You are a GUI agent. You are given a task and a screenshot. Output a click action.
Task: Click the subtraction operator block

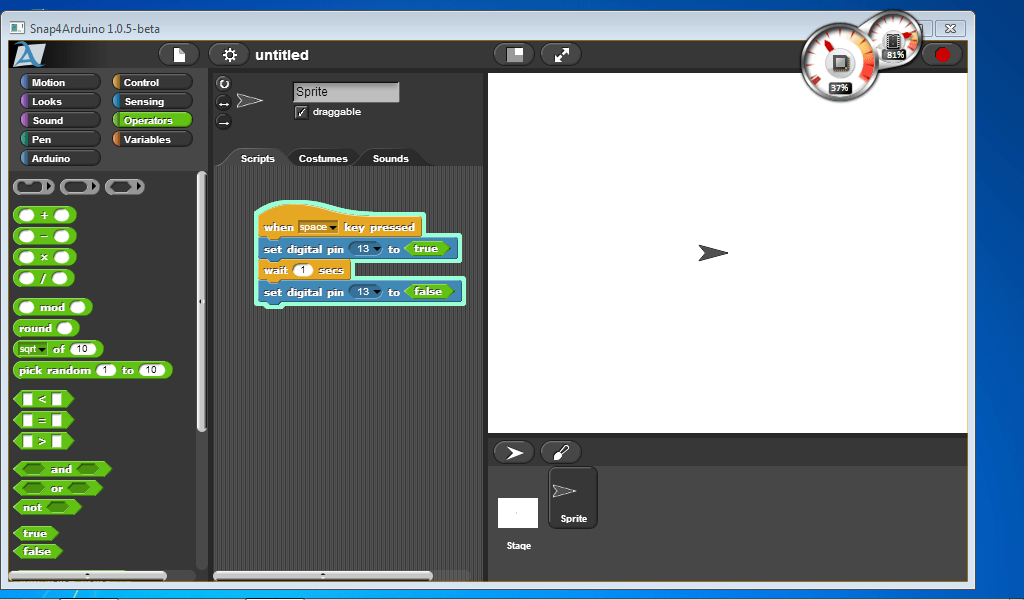[44, 236]
